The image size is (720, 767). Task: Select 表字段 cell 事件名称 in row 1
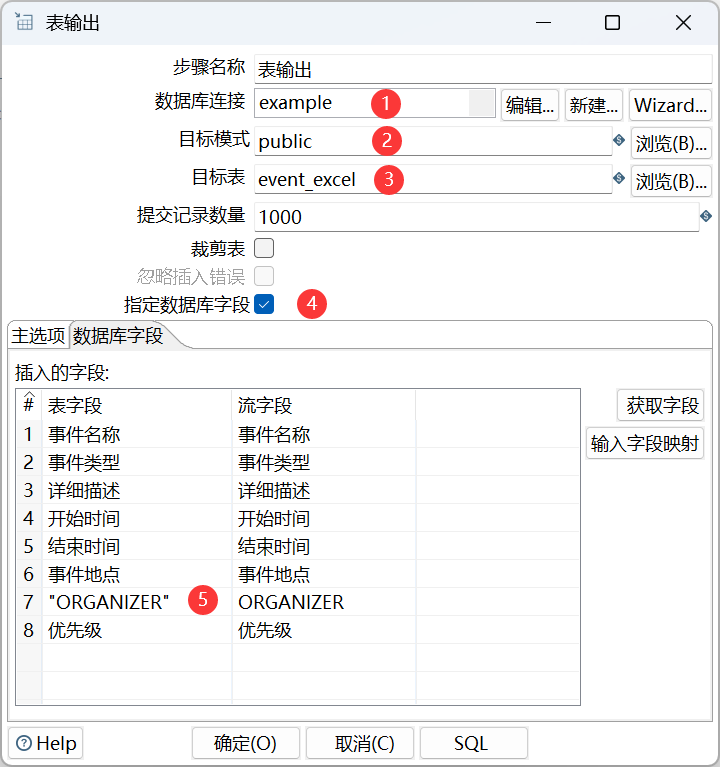[x=137, y=434]
